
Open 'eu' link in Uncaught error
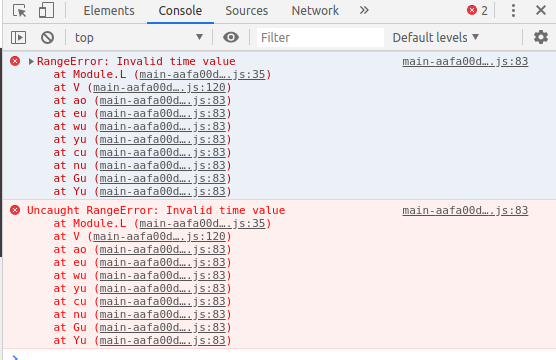click(x=162, y=262)
